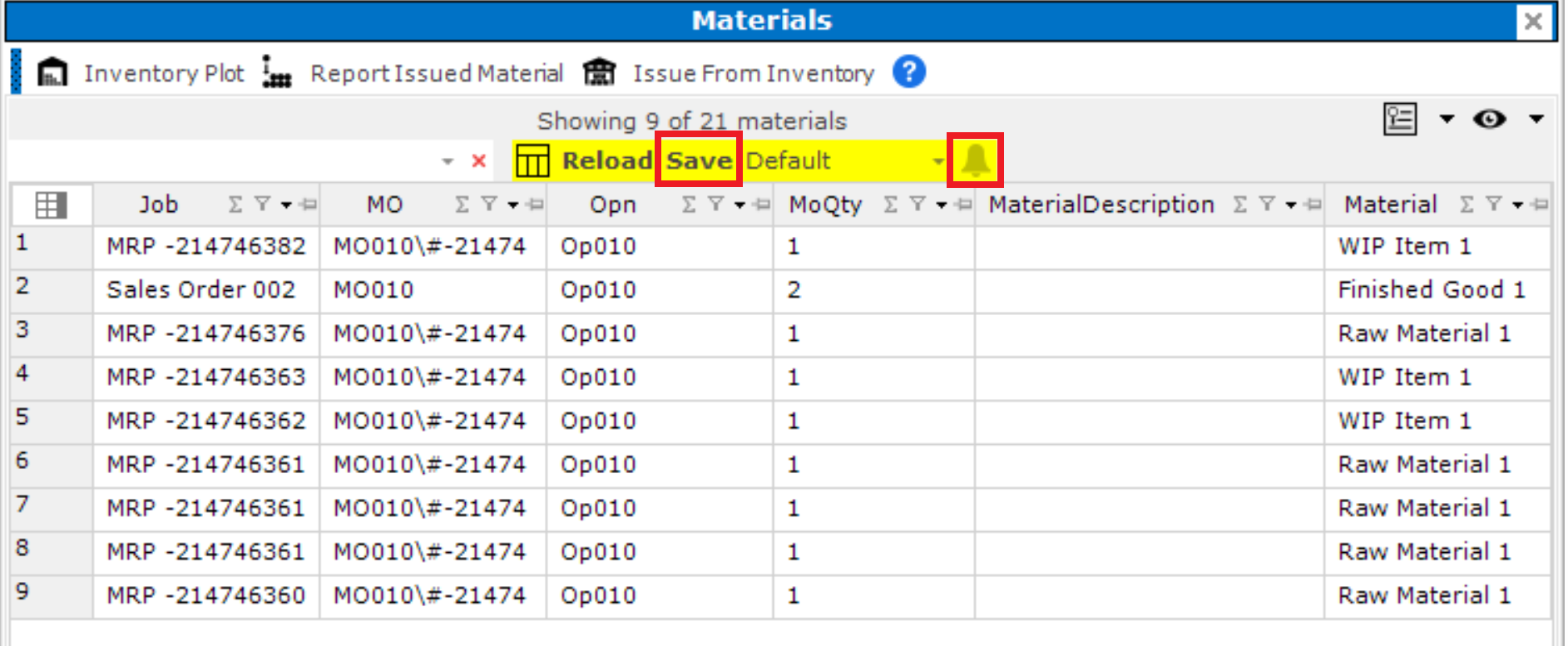Image resolution: width=1568 pixels, height=646 pixels.
Task: Click the sum icon in the Material column
Action: (1467, 205)
